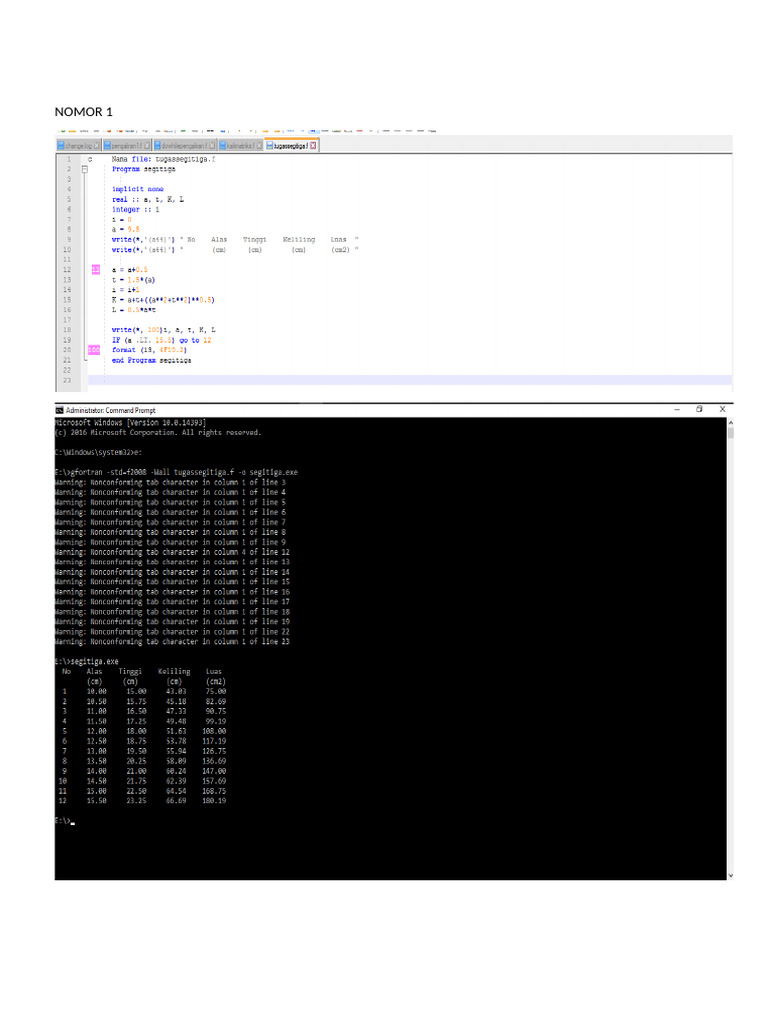768x1024 pixels.
Task: Click the Command Prompt scrollbar down arrow
Action: [x=730, y=875]
